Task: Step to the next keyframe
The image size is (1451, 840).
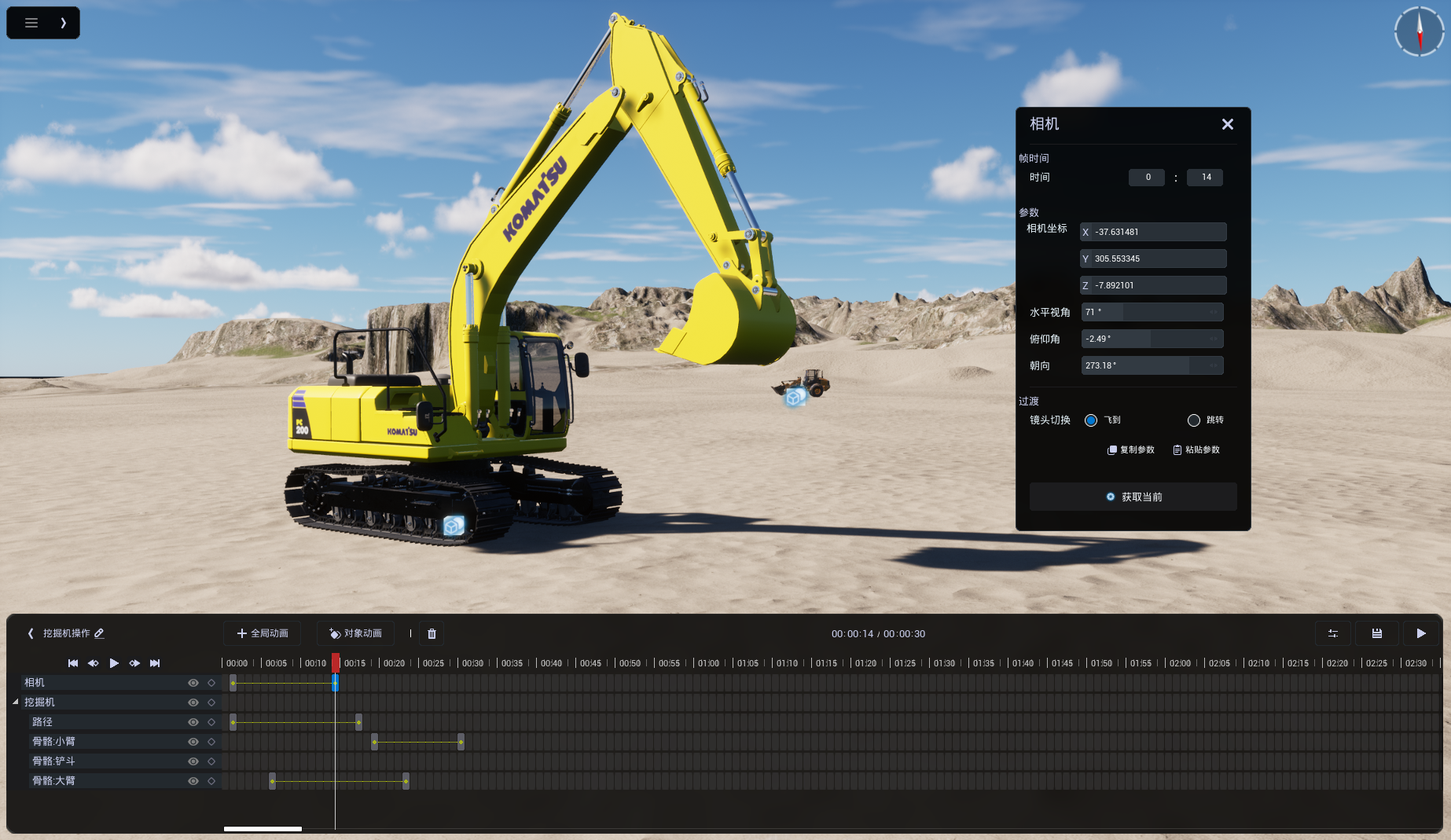Action: (134, 663)
